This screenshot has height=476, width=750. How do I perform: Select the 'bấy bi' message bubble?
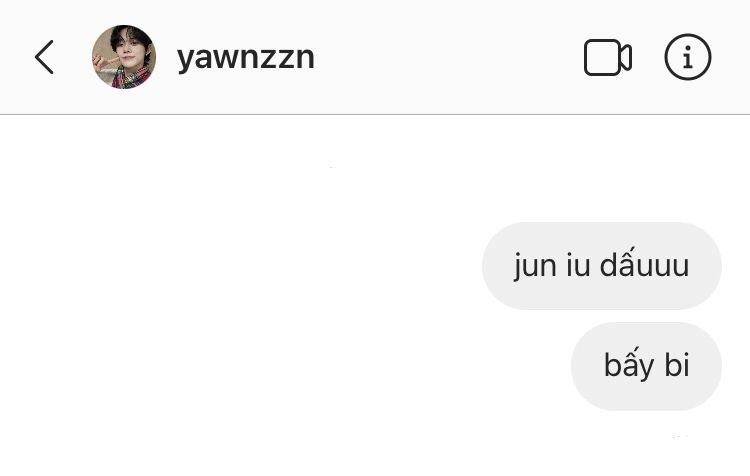[x=646, y=366]
